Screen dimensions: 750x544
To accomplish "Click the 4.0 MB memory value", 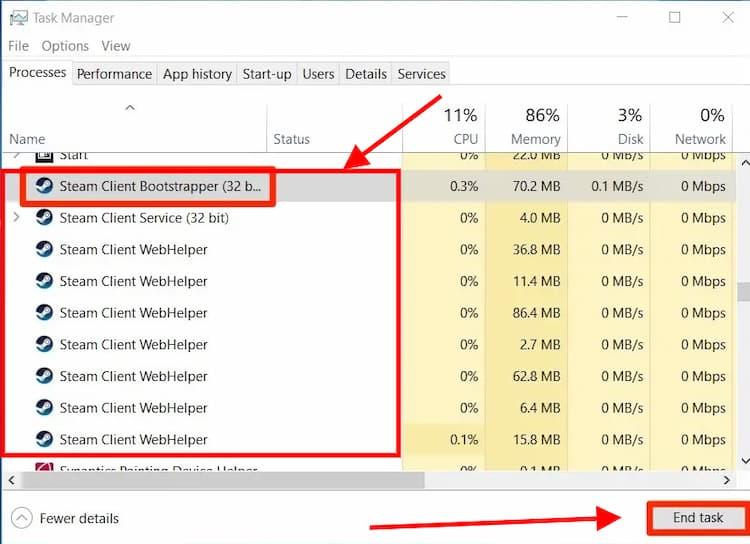I will (540, 218).
